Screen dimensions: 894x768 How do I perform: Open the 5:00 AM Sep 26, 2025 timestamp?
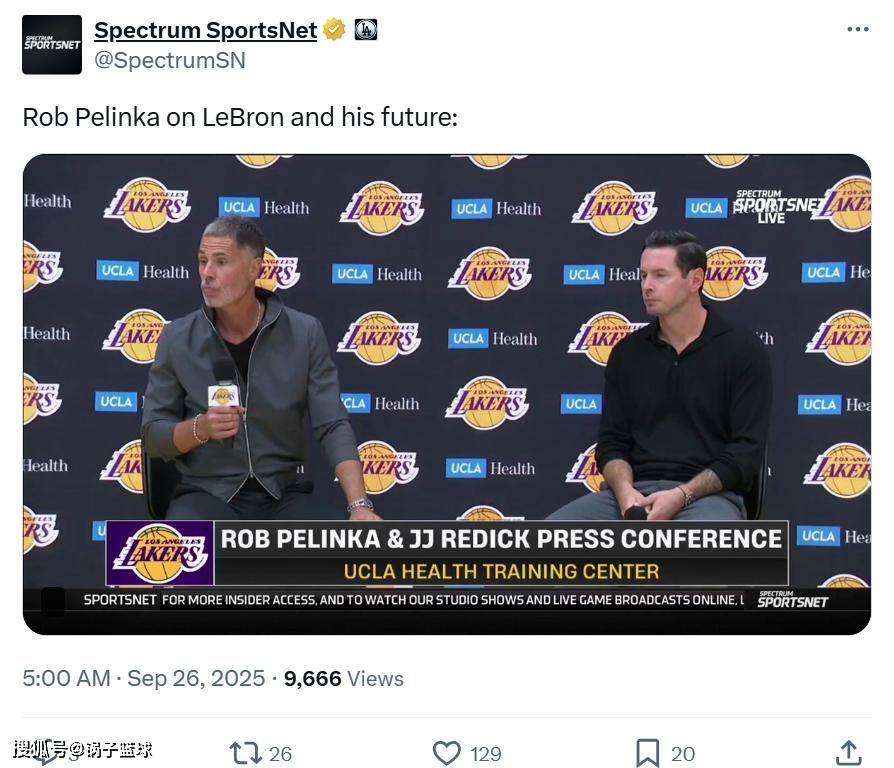(143, 678)
